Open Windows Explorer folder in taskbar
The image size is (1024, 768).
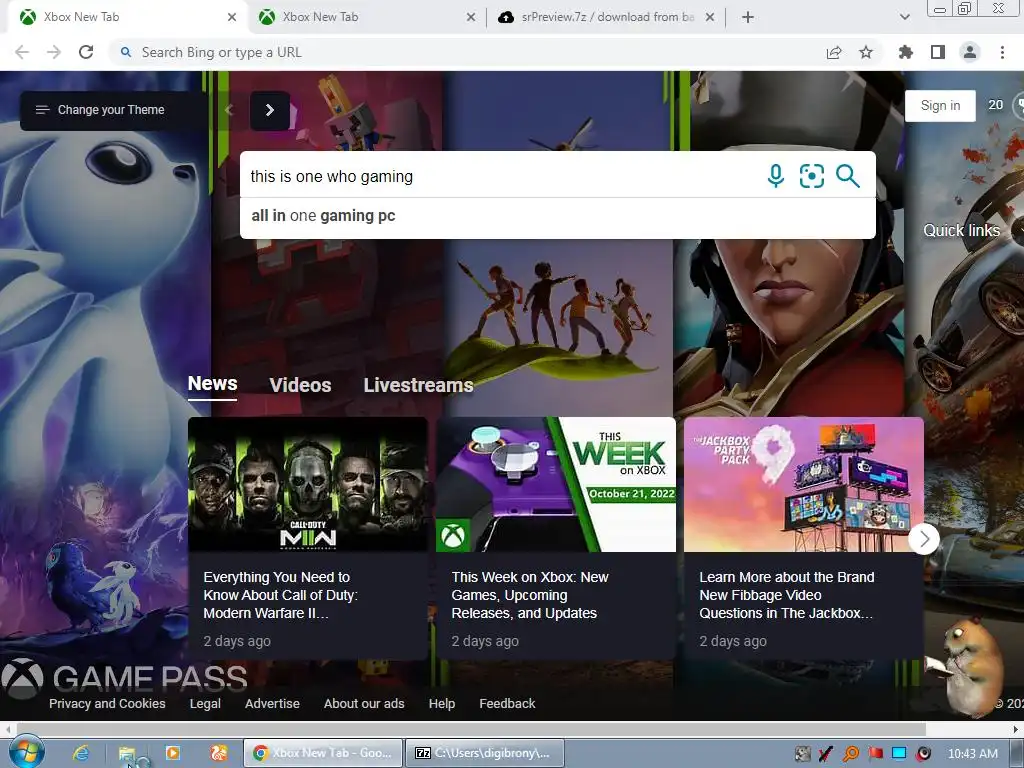pyautogui.click(x=127, y=753)
